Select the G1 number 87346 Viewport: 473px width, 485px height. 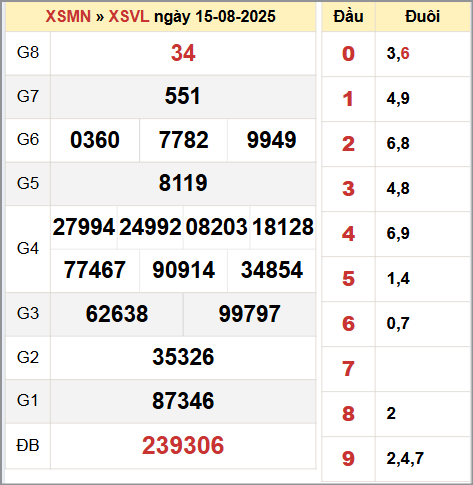click(x=183, y=401)
